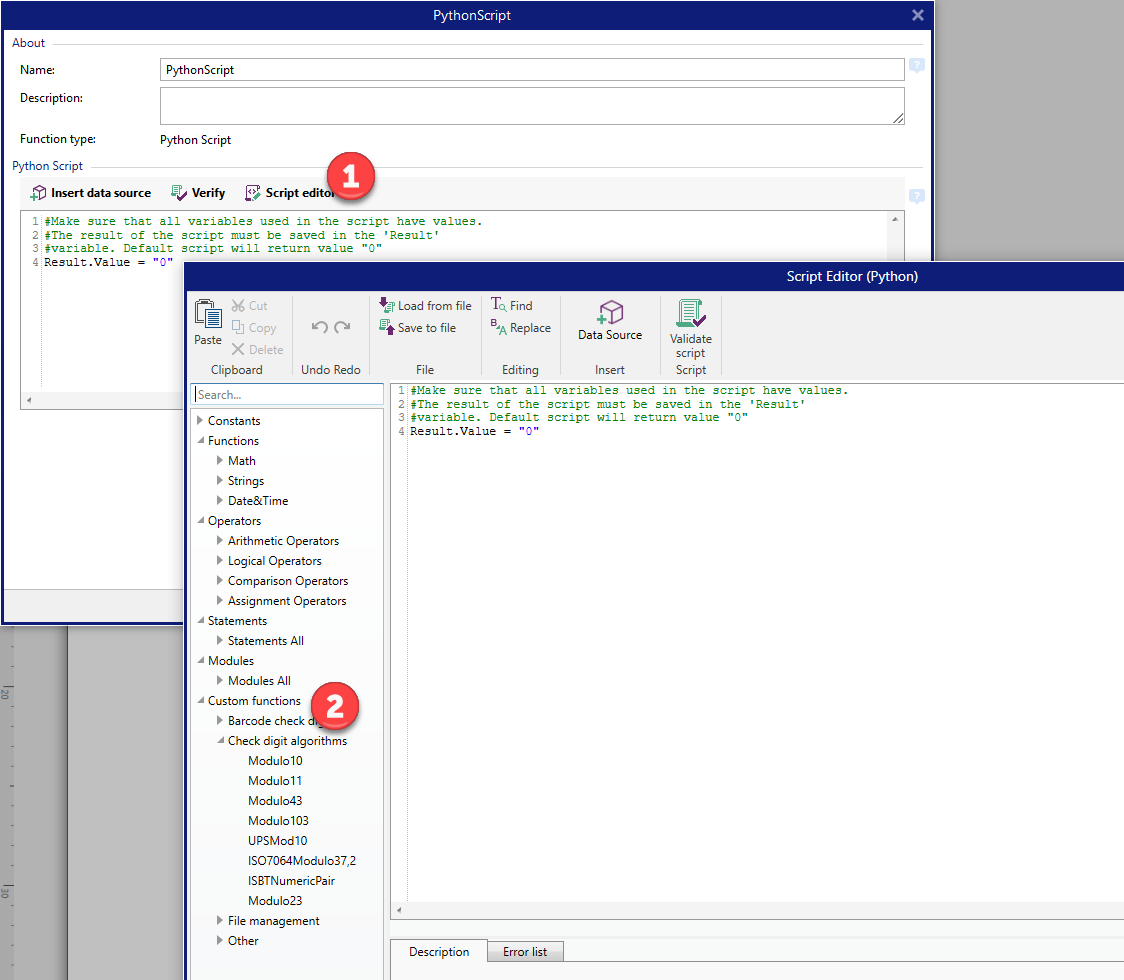This screenshot has width=1124, height=980.
Task: Click scroll-left arrow in Script Editor code pane
Action: (x=399, y=910)
